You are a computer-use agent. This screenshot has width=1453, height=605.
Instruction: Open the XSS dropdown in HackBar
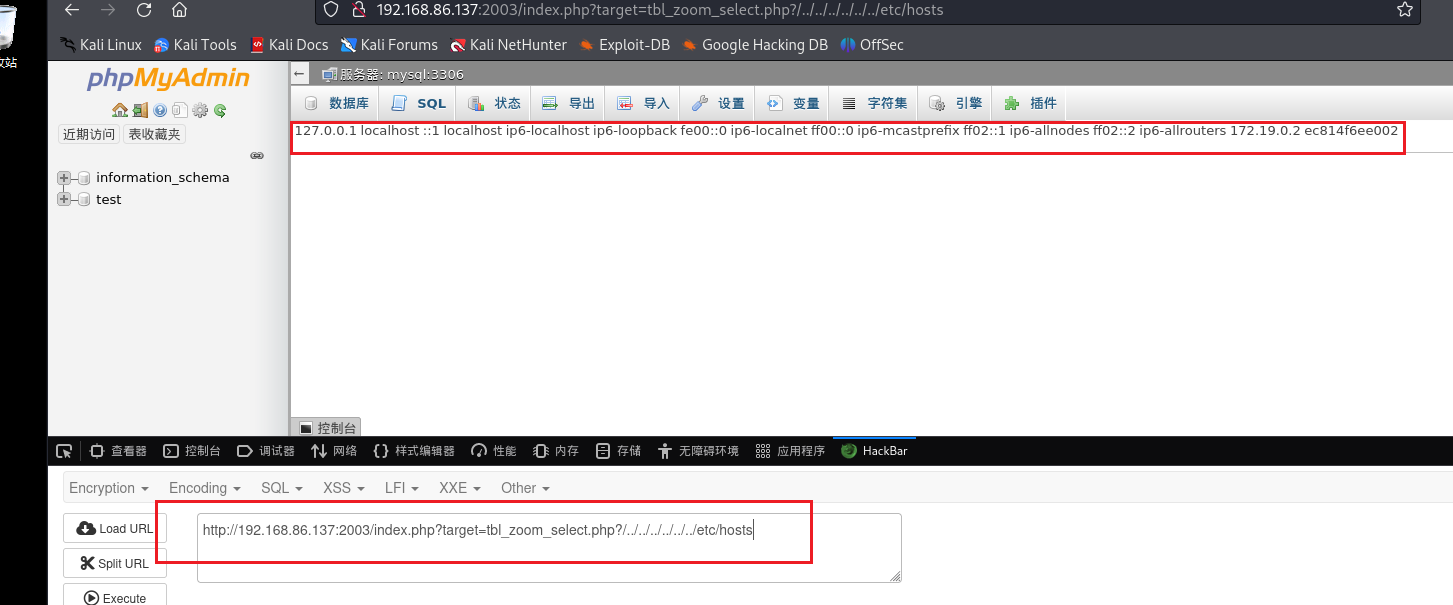coord(342,488)
